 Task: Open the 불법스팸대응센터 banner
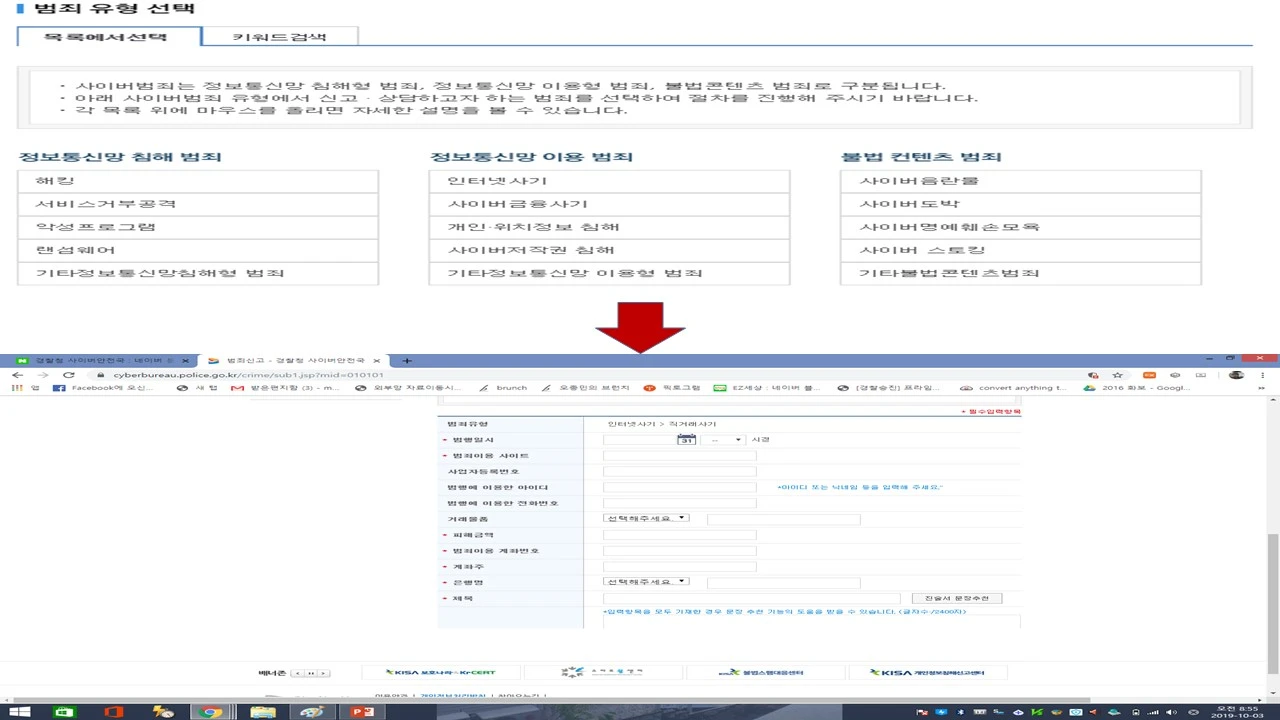(768, 672)
